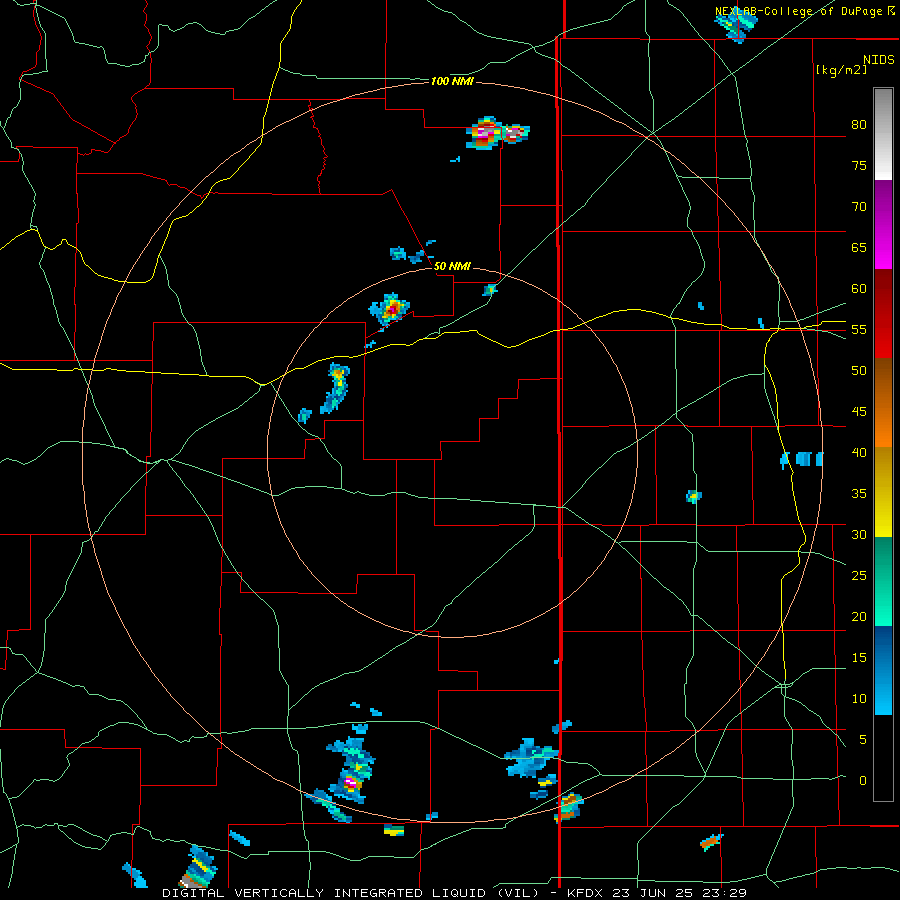Click the 0 value on color scale
Screen dimensions: 900x900
[863, 781]
